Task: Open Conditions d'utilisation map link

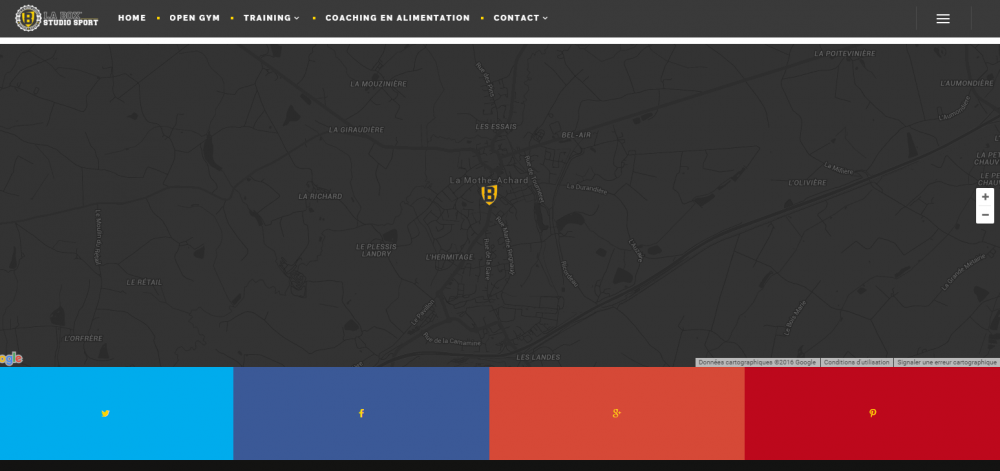Action: point(856,362)
